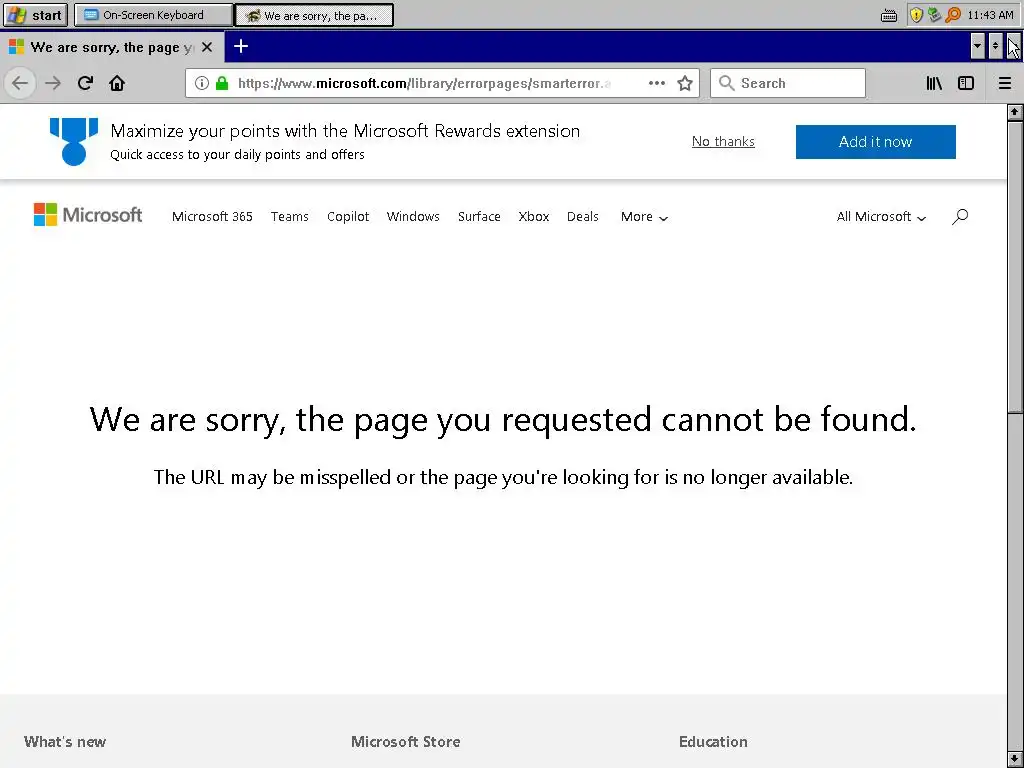This screenshot has width=1024, height=768.
Task: Open the Library icon in toolbar
Action: click(934, 83)
